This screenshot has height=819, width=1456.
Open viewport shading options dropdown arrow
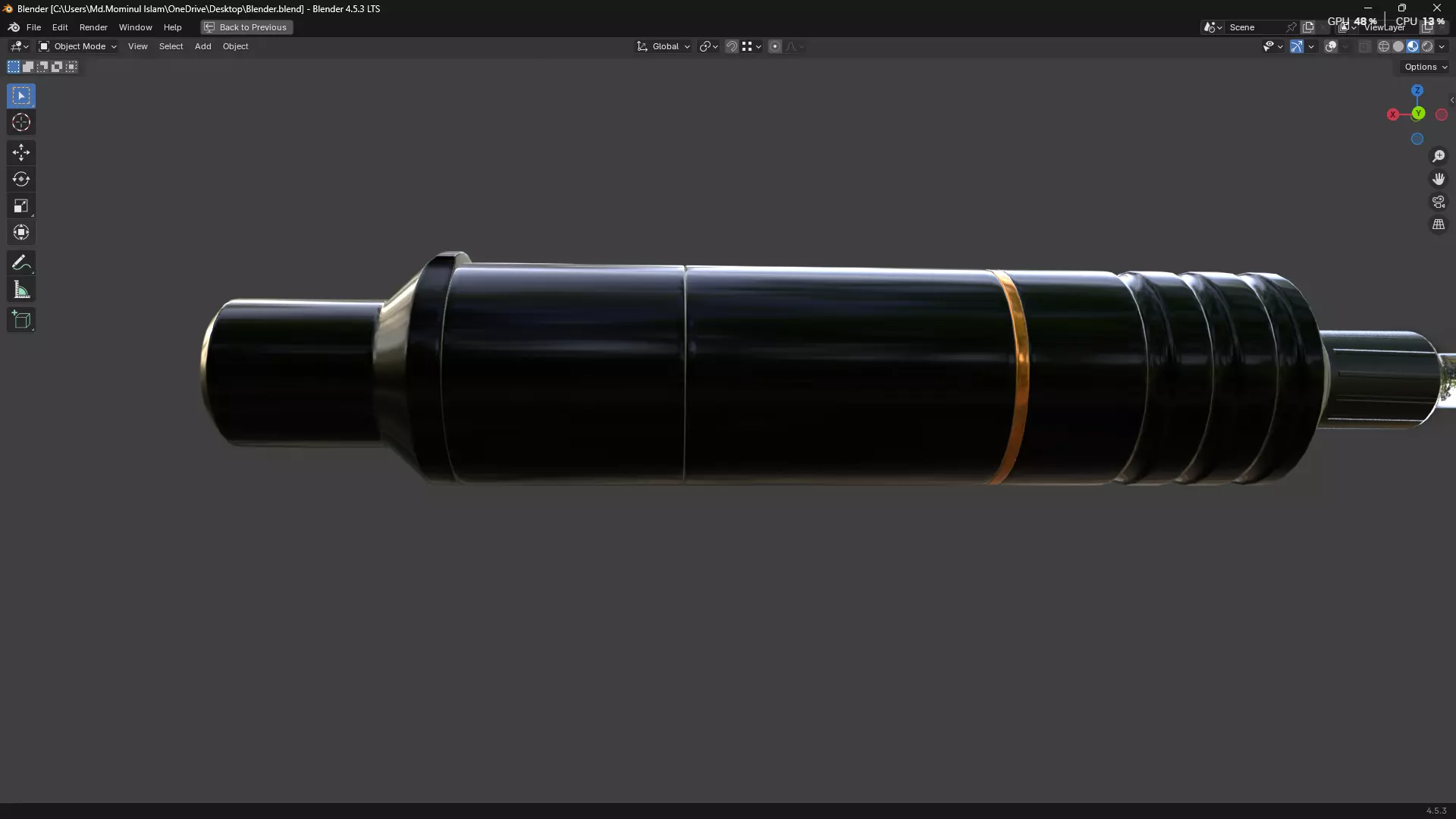pos(1442,46)
